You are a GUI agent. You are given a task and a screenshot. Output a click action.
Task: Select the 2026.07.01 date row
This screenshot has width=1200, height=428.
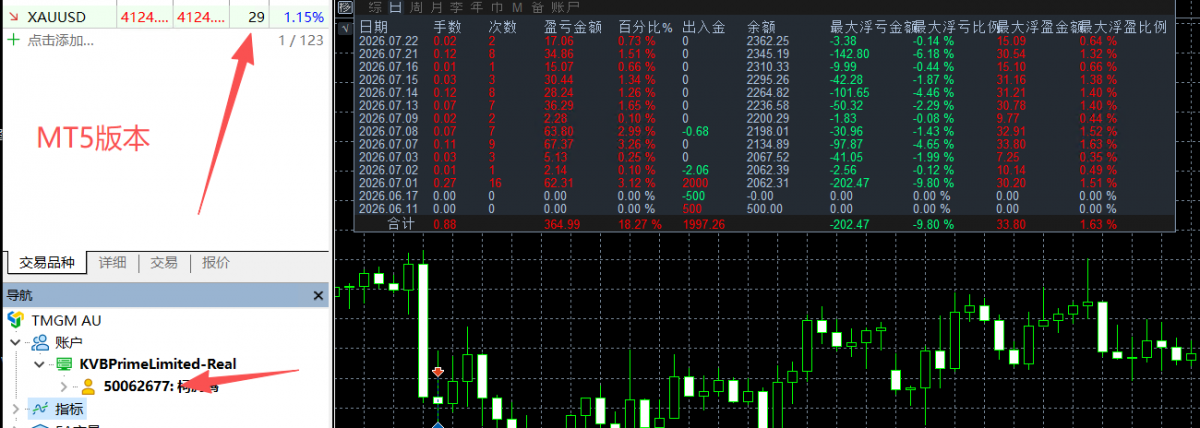click(386, 184)
